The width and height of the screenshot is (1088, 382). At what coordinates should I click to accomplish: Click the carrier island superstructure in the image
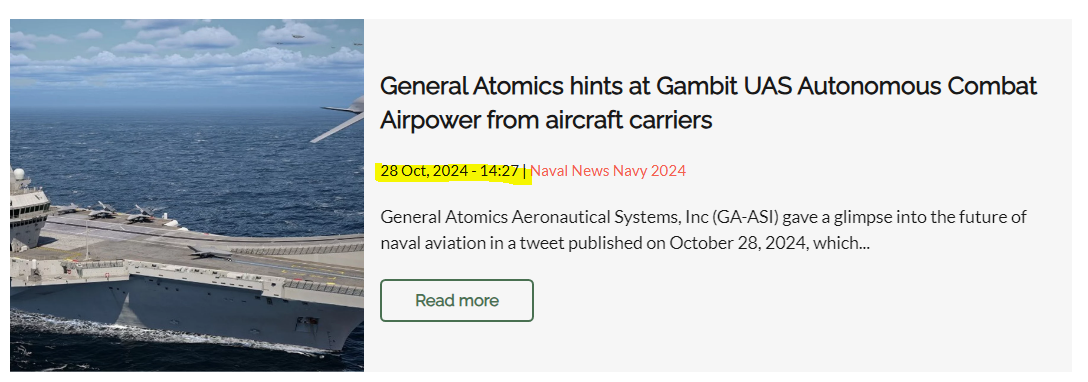tap(28, 208)
